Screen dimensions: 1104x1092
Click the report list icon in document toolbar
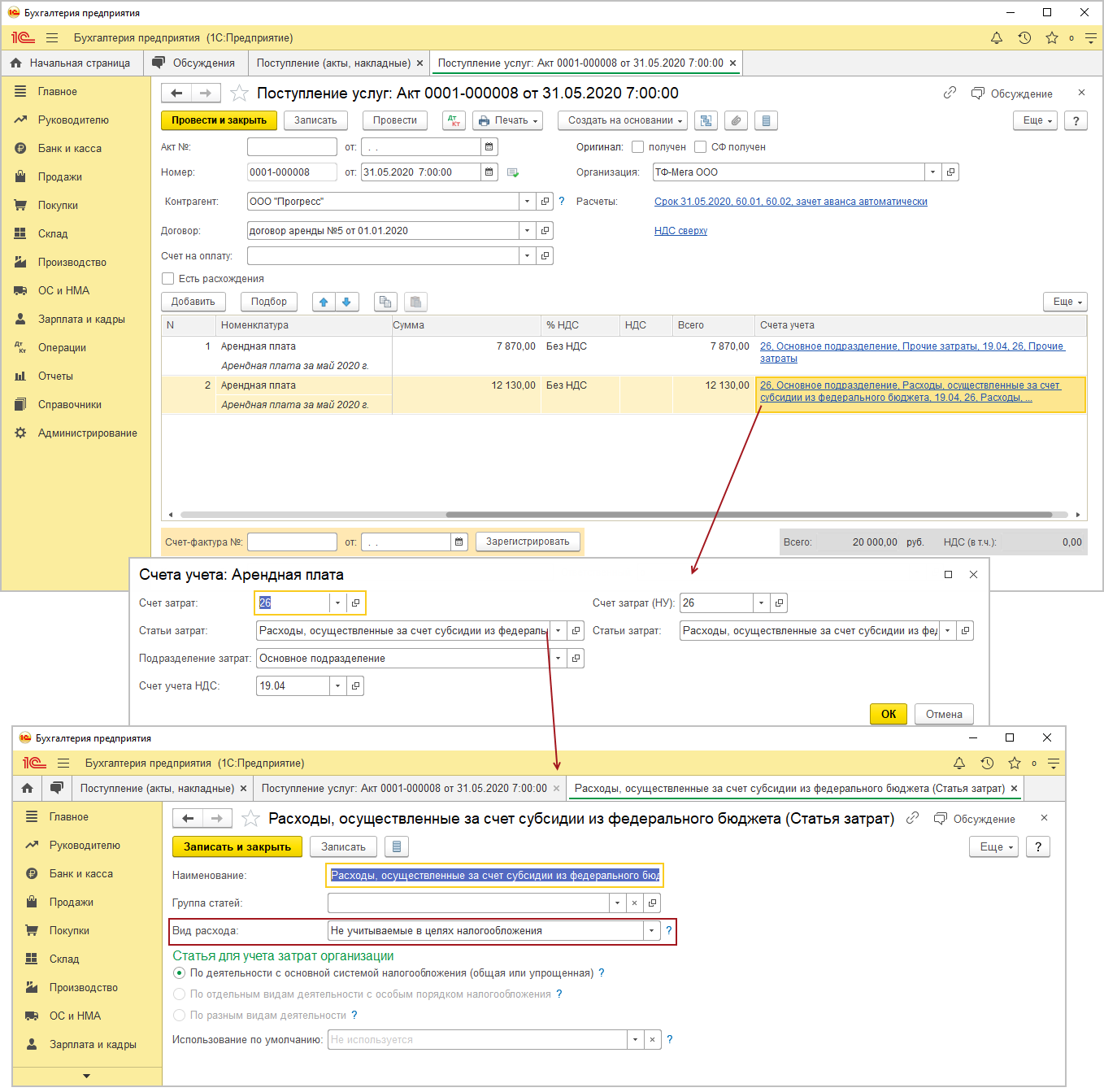(766, 120)
